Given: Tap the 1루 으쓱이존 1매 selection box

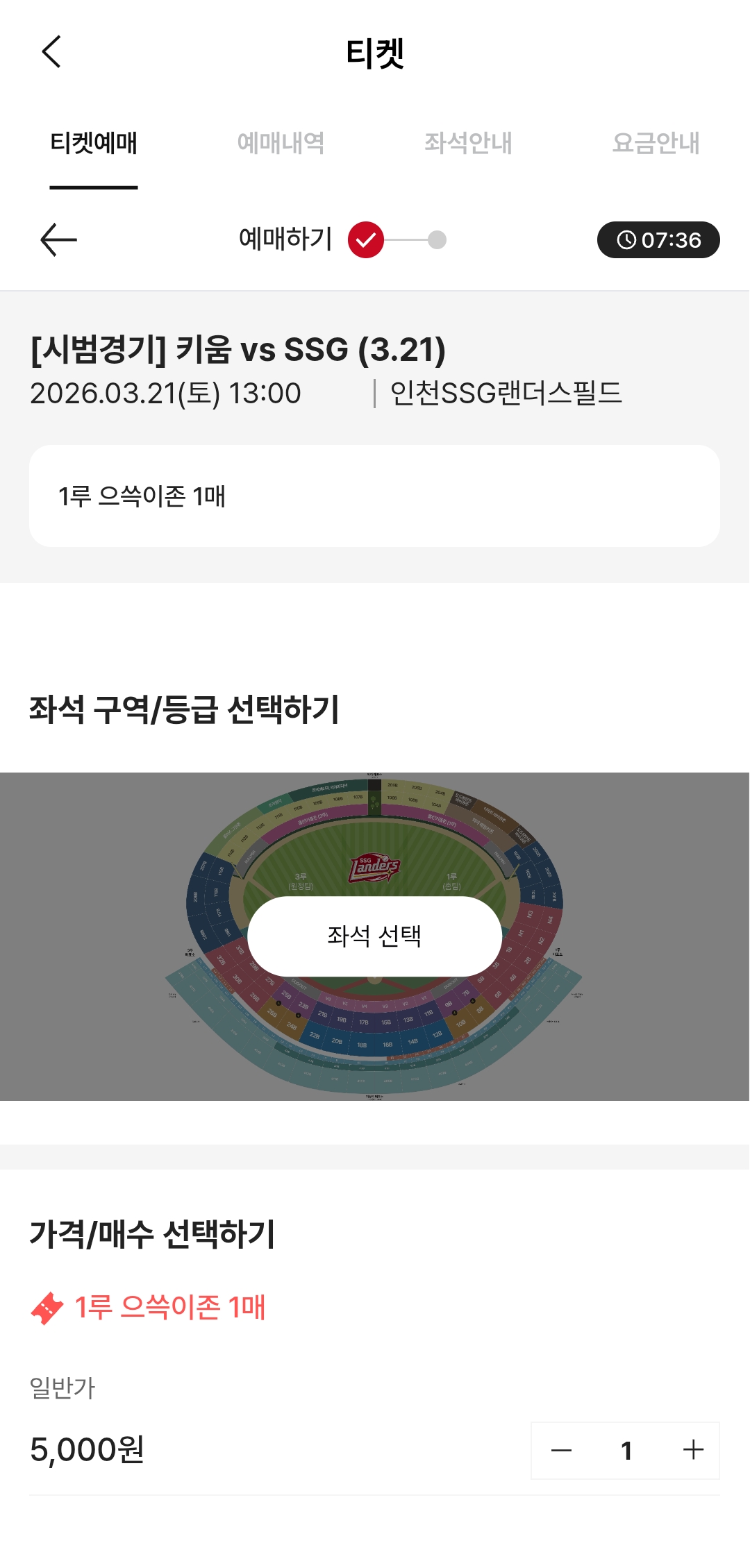Looking at the screenshot, I should [374, 496].
